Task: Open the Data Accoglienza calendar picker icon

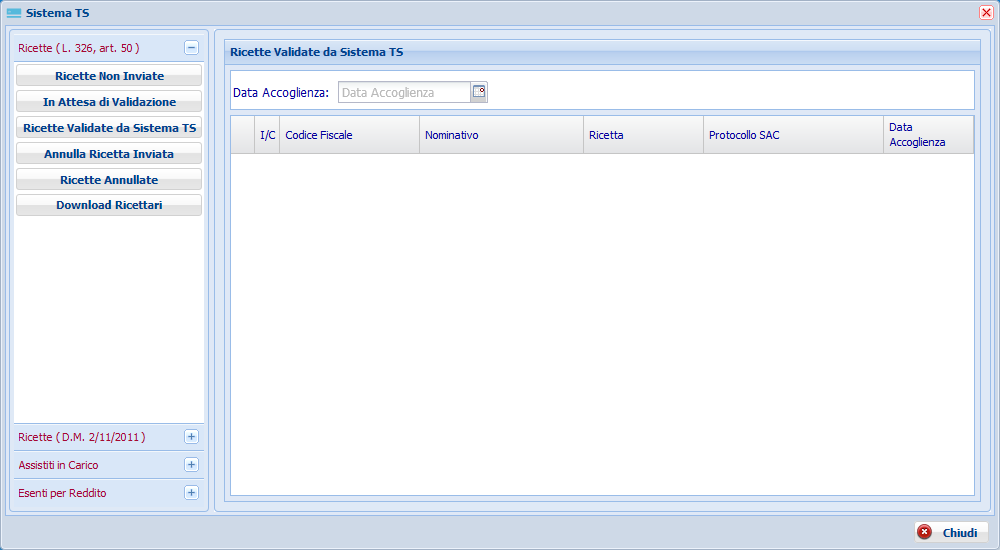Action: click(479, 92)
